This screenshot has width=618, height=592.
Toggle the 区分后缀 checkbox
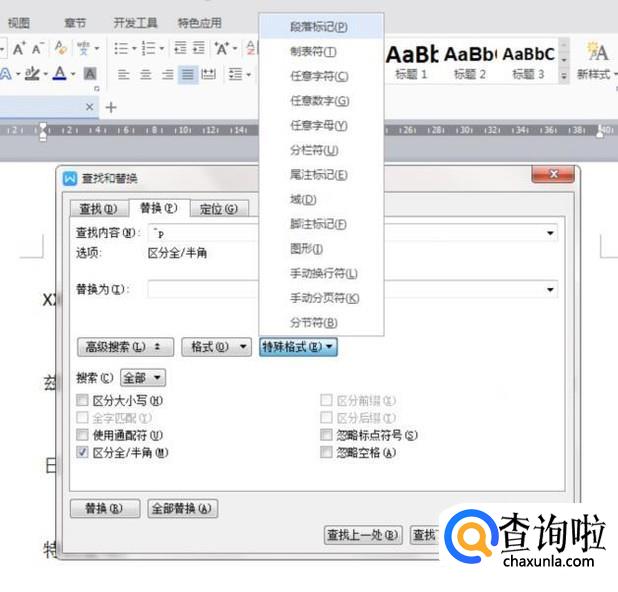pos(326,417)
